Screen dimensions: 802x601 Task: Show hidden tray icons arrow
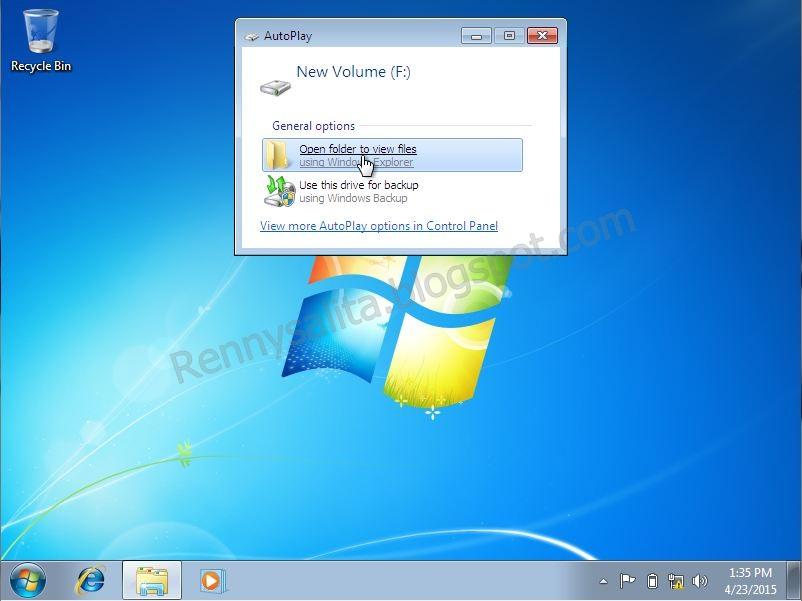click(604, 581)
